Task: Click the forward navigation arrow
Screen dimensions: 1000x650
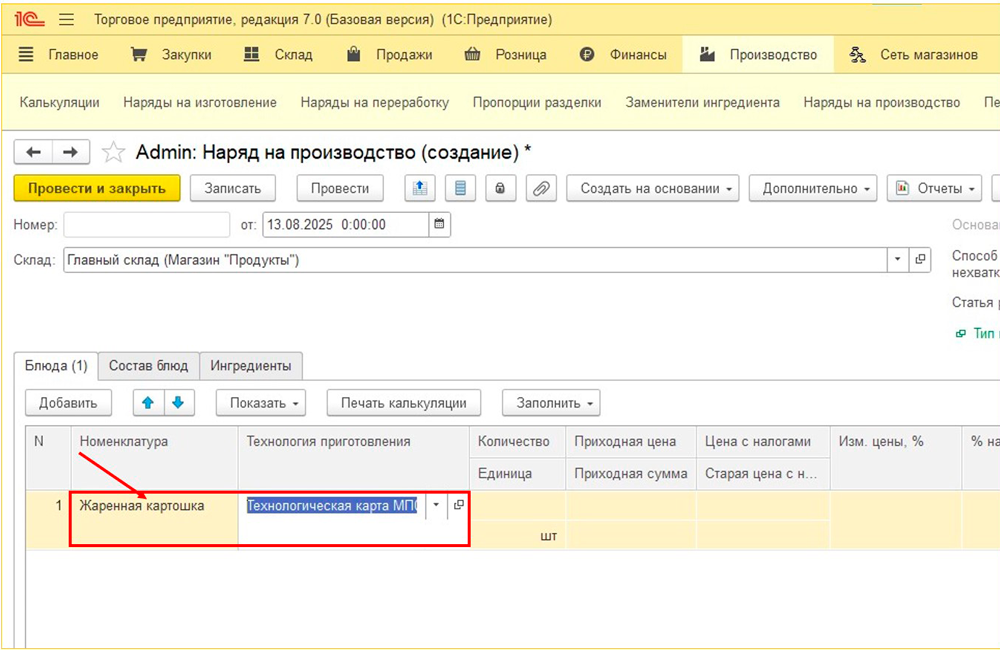Action: (70, 152)
